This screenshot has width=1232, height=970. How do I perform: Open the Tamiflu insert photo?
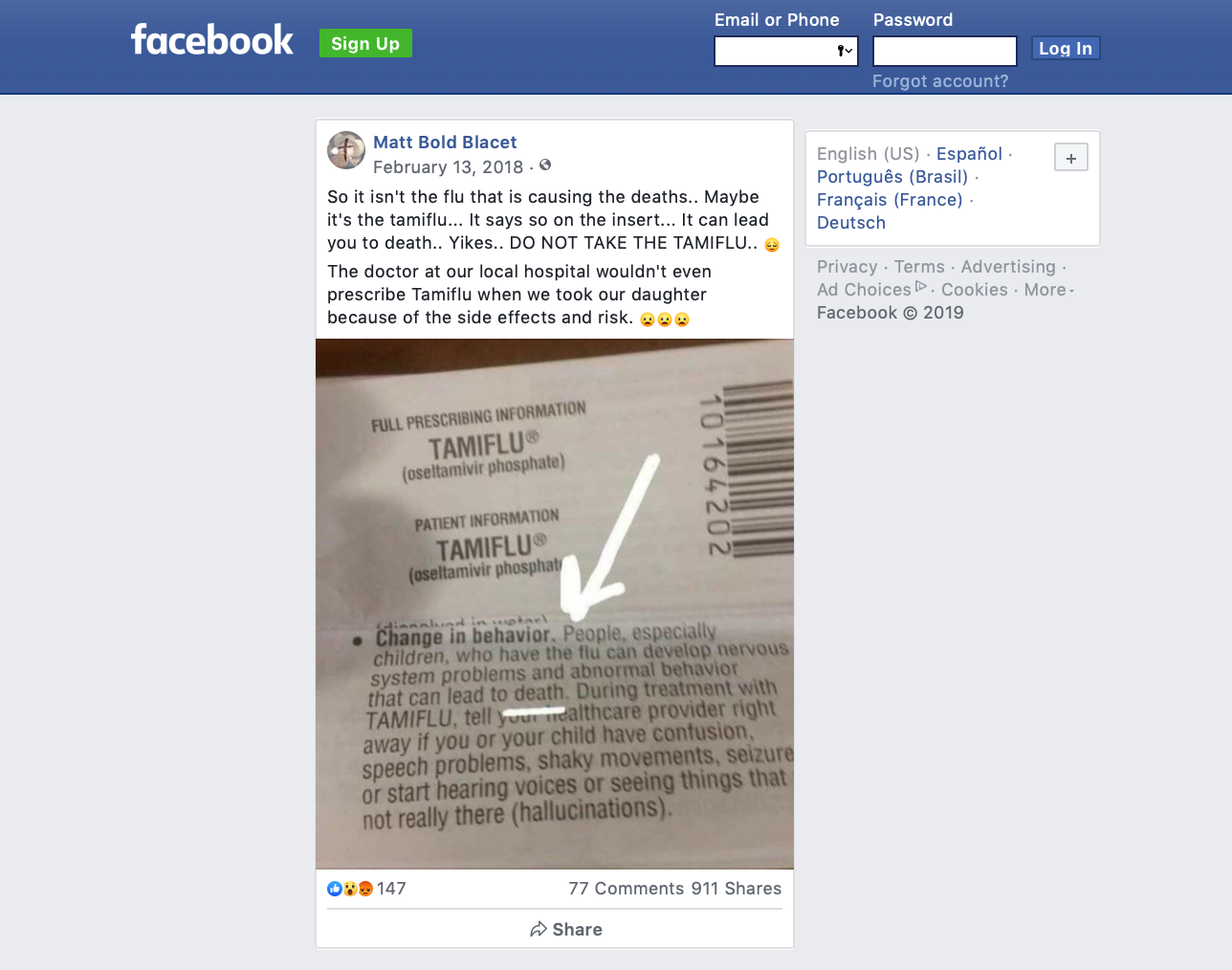(555, 604)
